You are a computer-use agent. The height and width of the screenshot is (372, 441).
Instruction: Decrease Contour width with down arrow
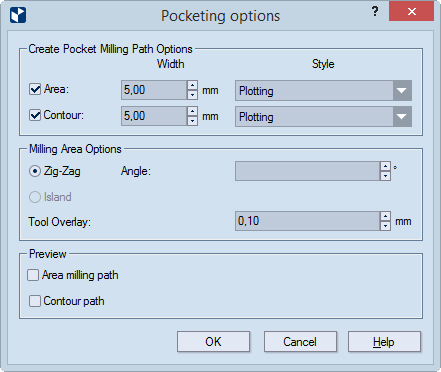[192, 121]
